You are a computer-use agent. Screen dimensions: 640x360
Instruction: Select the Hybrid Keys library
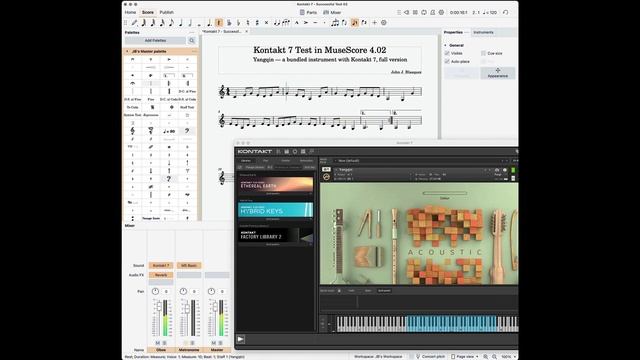pos(276,211)
